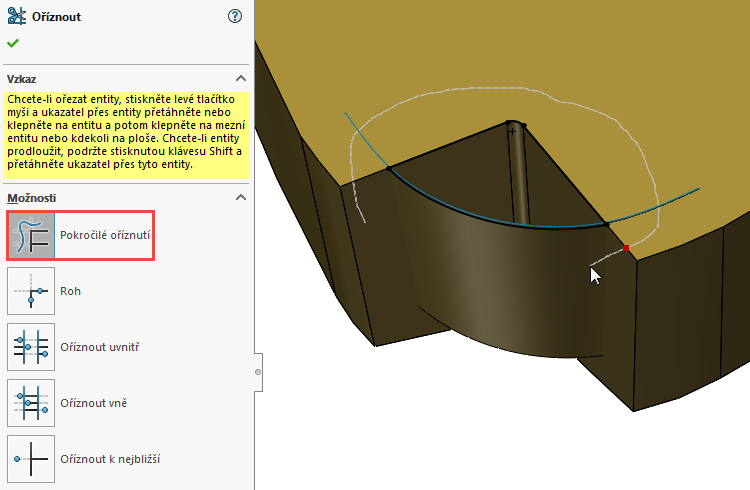The image size is (750, 490).
Task: Click the red sketch endpoint on model
Action: click(626, 248)
